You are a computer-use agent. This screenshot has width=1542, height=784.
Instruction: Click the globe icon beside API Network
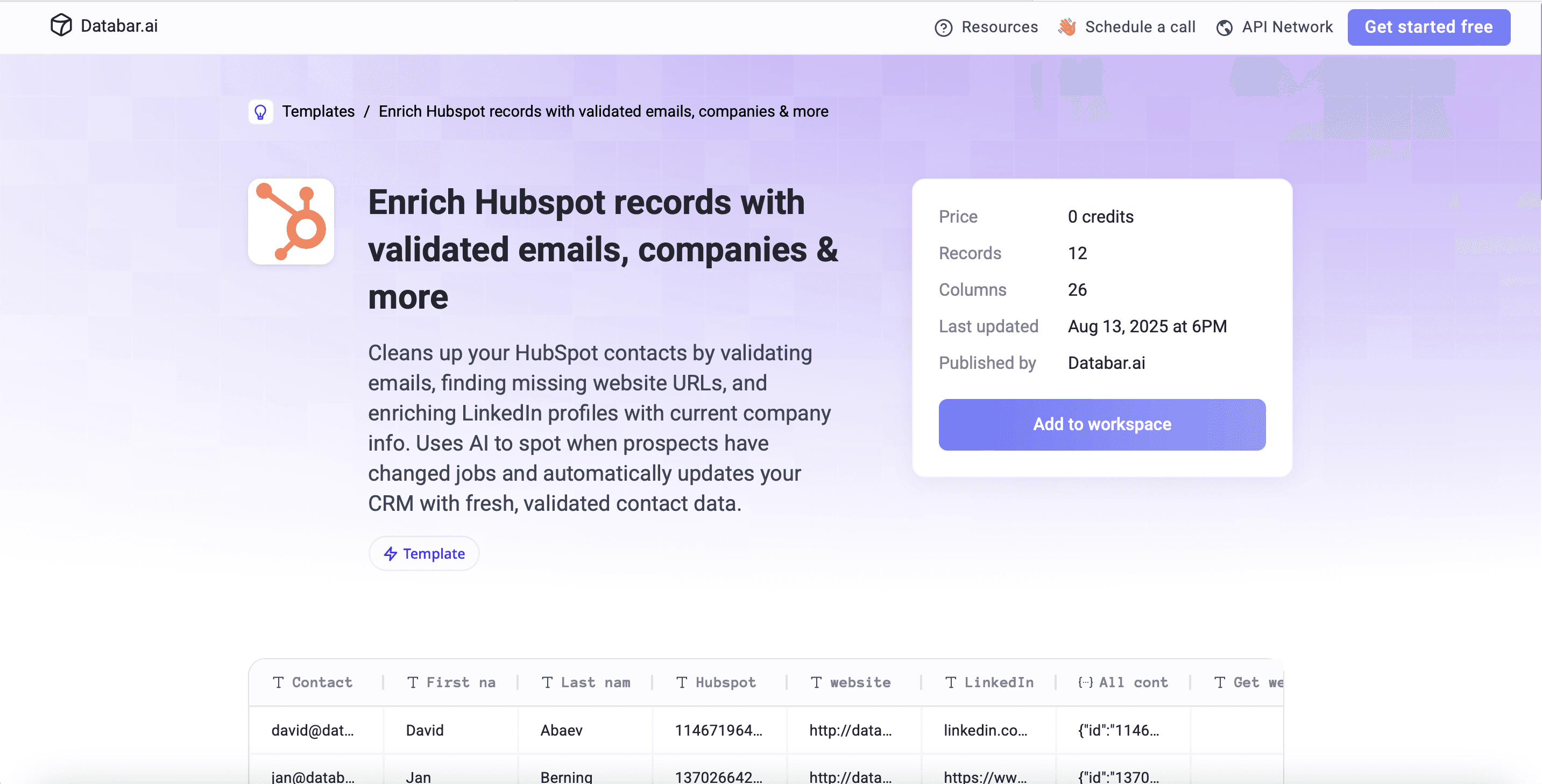point(1225,27)
